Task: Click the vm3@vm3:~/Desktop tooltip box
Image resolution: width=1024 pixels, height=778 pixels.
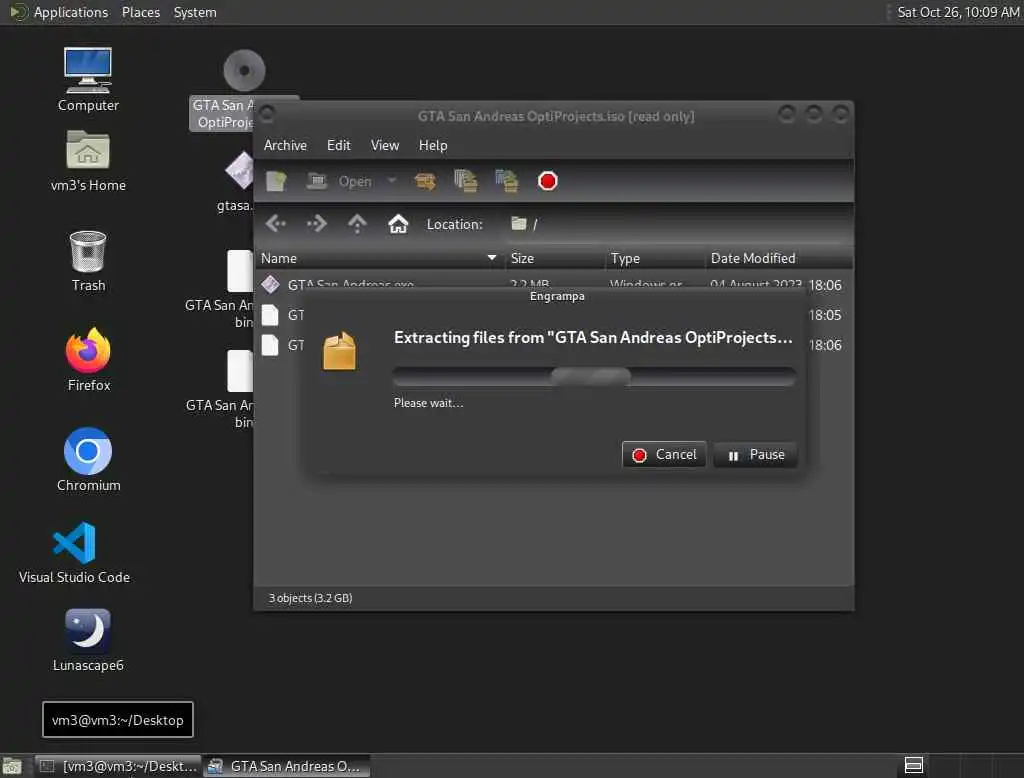Action: [118, 720]
